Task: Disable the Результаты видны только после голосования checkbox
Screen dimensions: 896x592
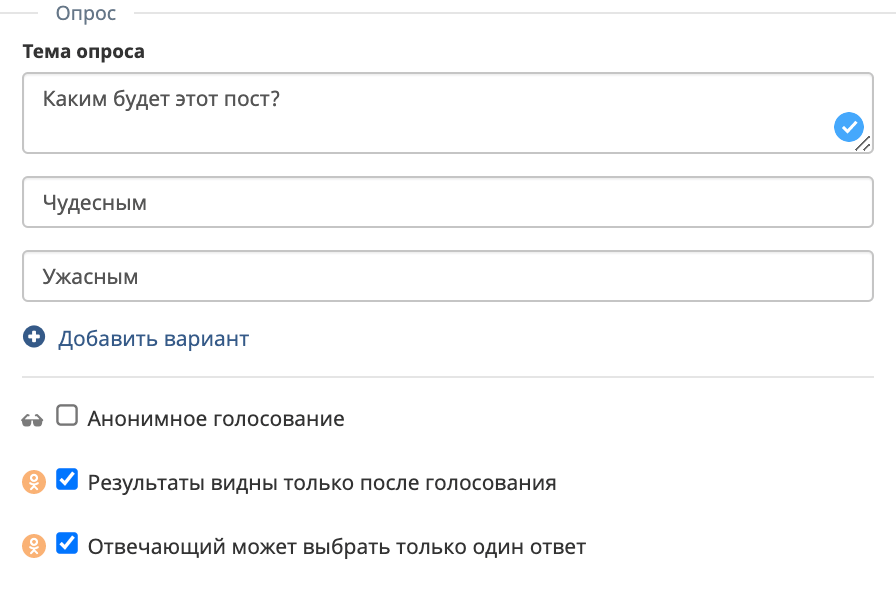Action: click(67, 481)
